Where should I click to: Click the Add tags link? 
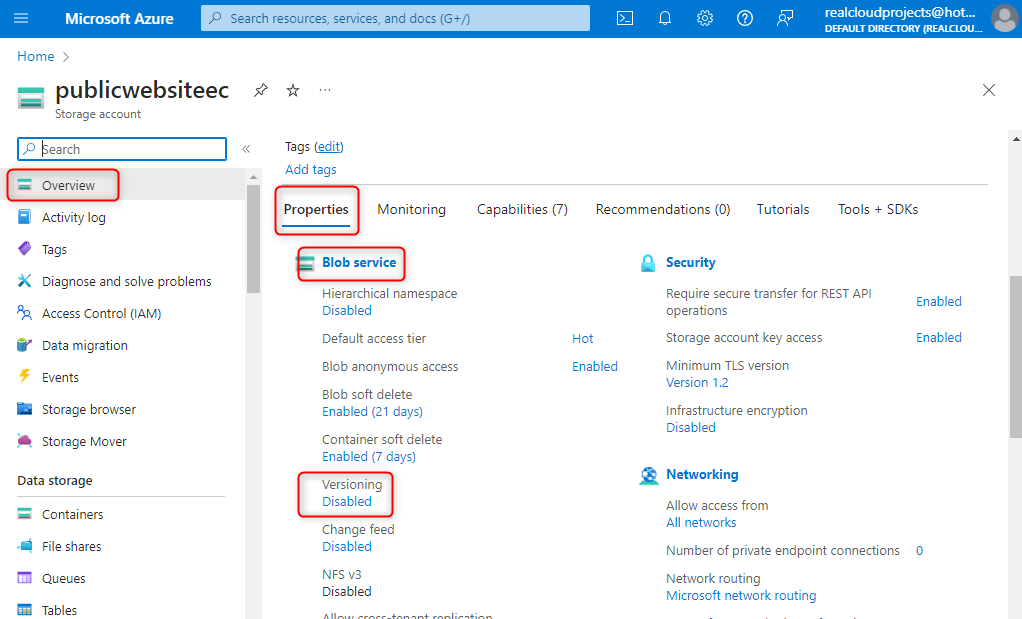(311, 170)
